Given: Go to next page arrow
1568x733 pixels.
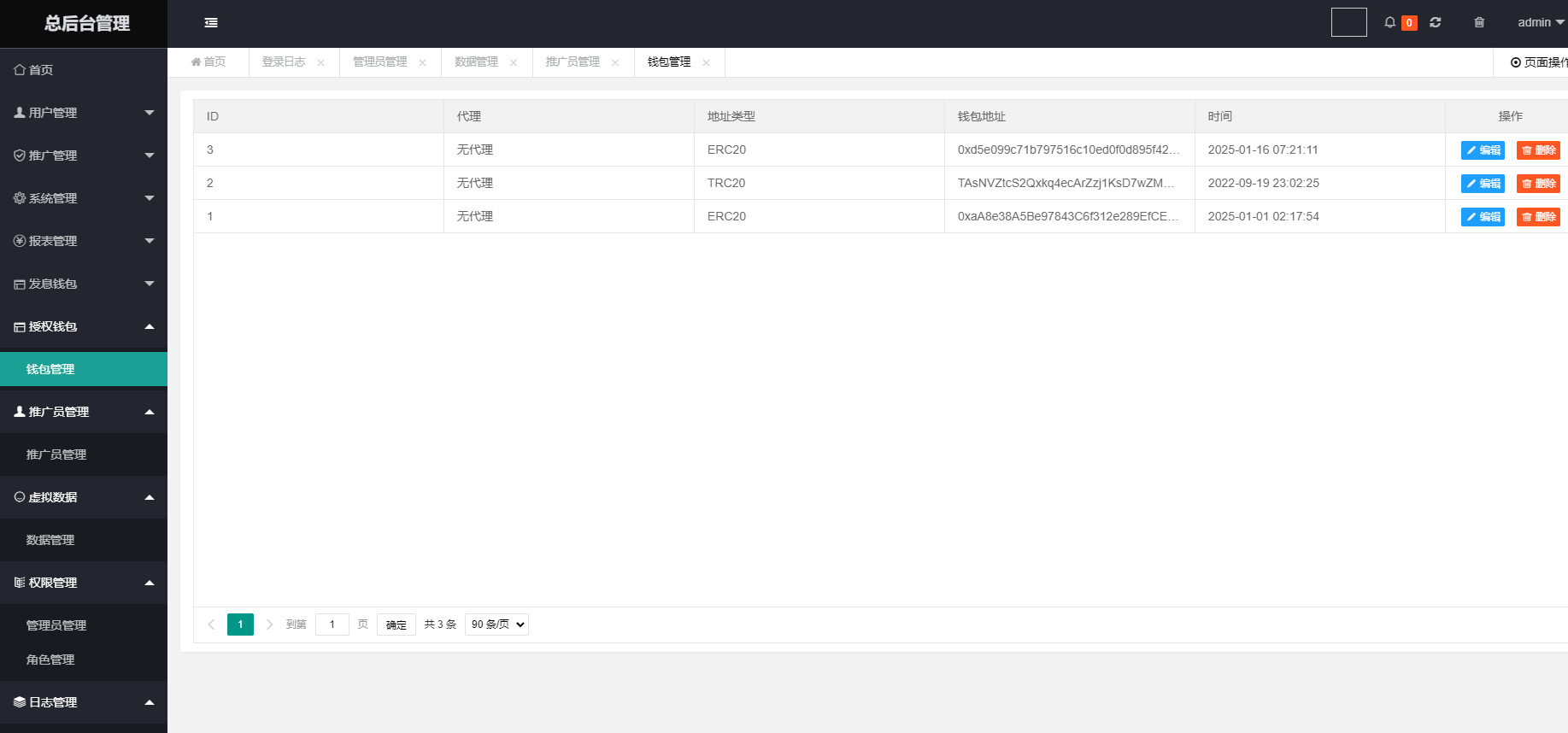Looking at the screenshot, I should tap(269, 625).
